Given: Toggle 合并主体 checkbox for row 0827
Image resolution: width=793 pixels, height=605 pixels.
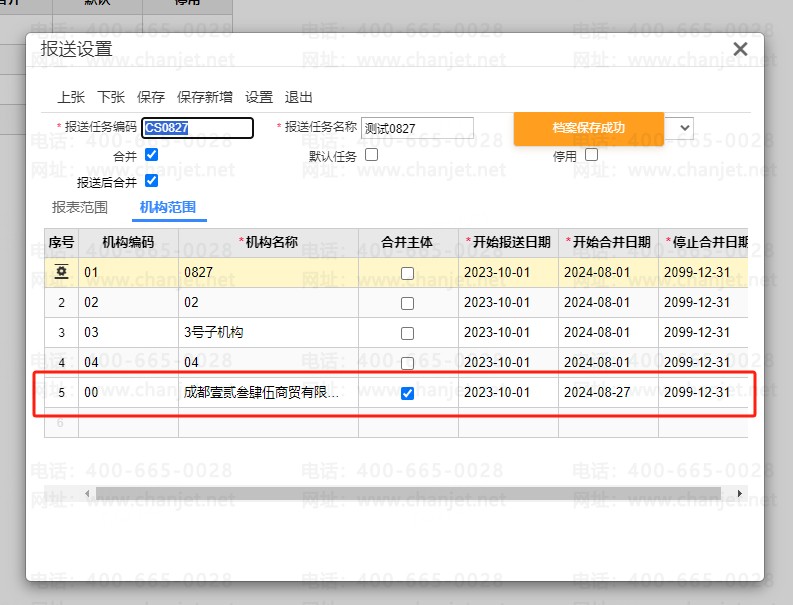Looking at the screenshot, I should tap(407, 273).
